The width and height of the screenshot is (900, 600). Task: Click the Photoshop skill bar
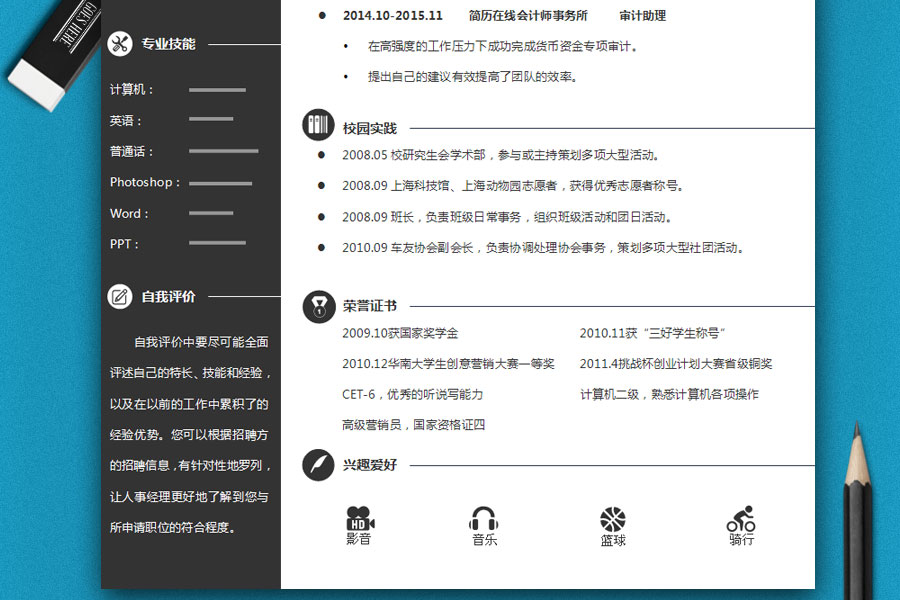[221, 183]
